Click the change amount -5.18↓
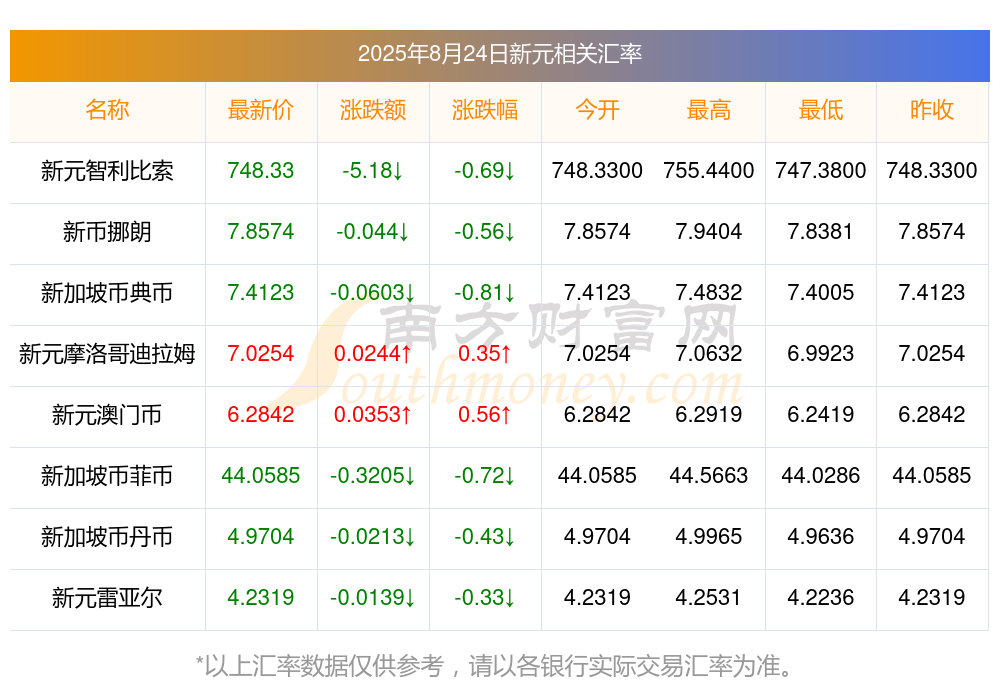The height and width of the screenshot is (698, 1000). point(373,170)
